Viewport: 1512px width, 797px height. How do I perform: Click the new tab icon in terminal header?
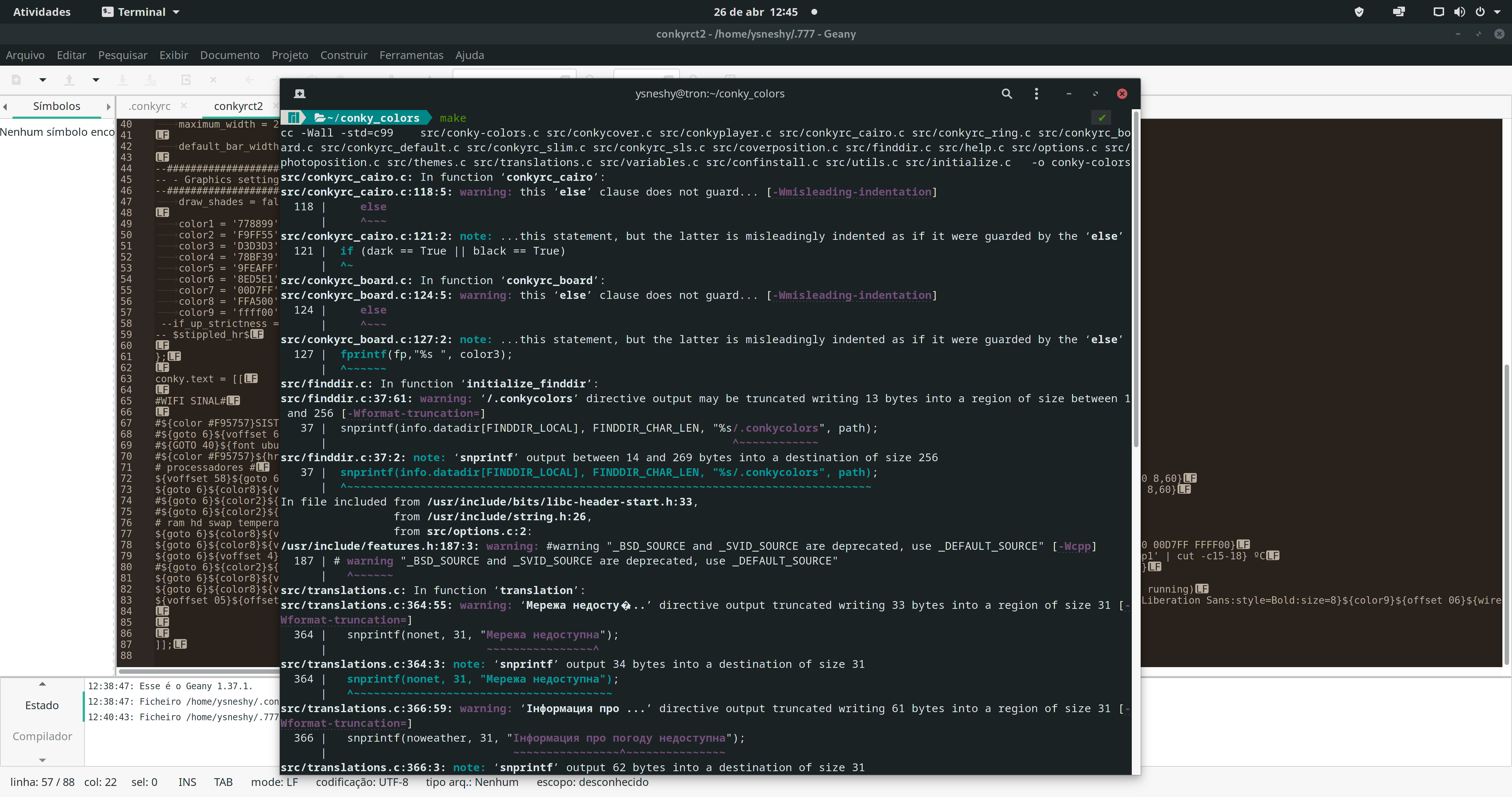pos(299,94)
